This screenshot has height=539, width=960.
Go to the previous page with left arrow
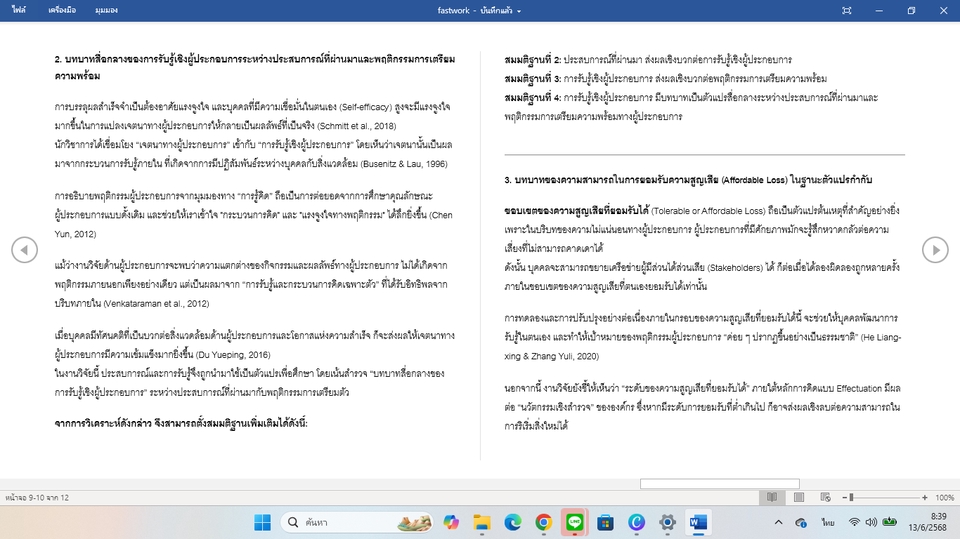(25, 250)
